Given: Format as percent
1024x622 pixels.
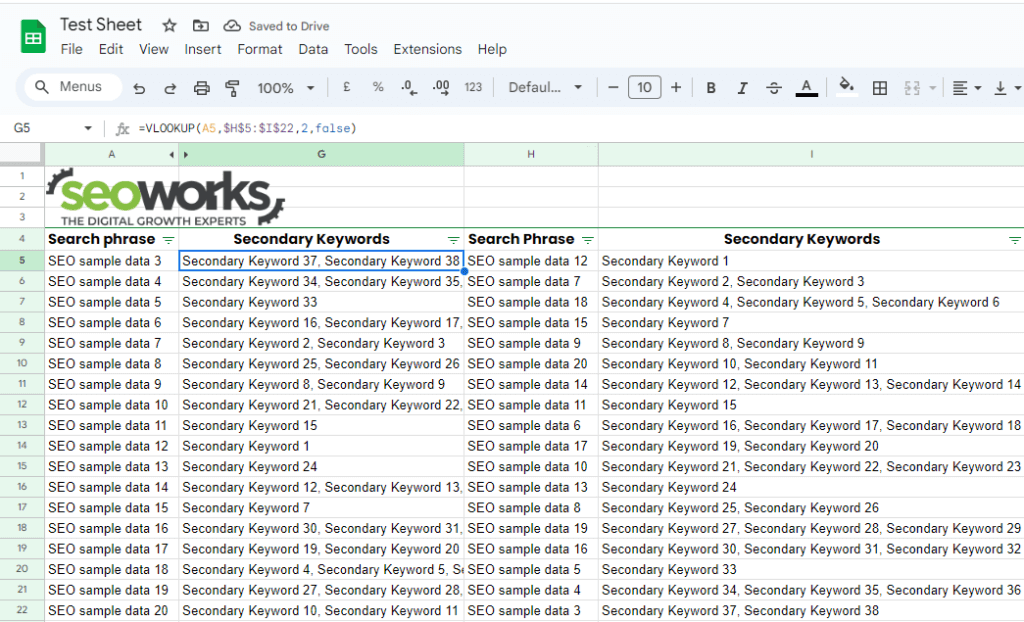Looking at the screenshot, I should click(378, 87).
